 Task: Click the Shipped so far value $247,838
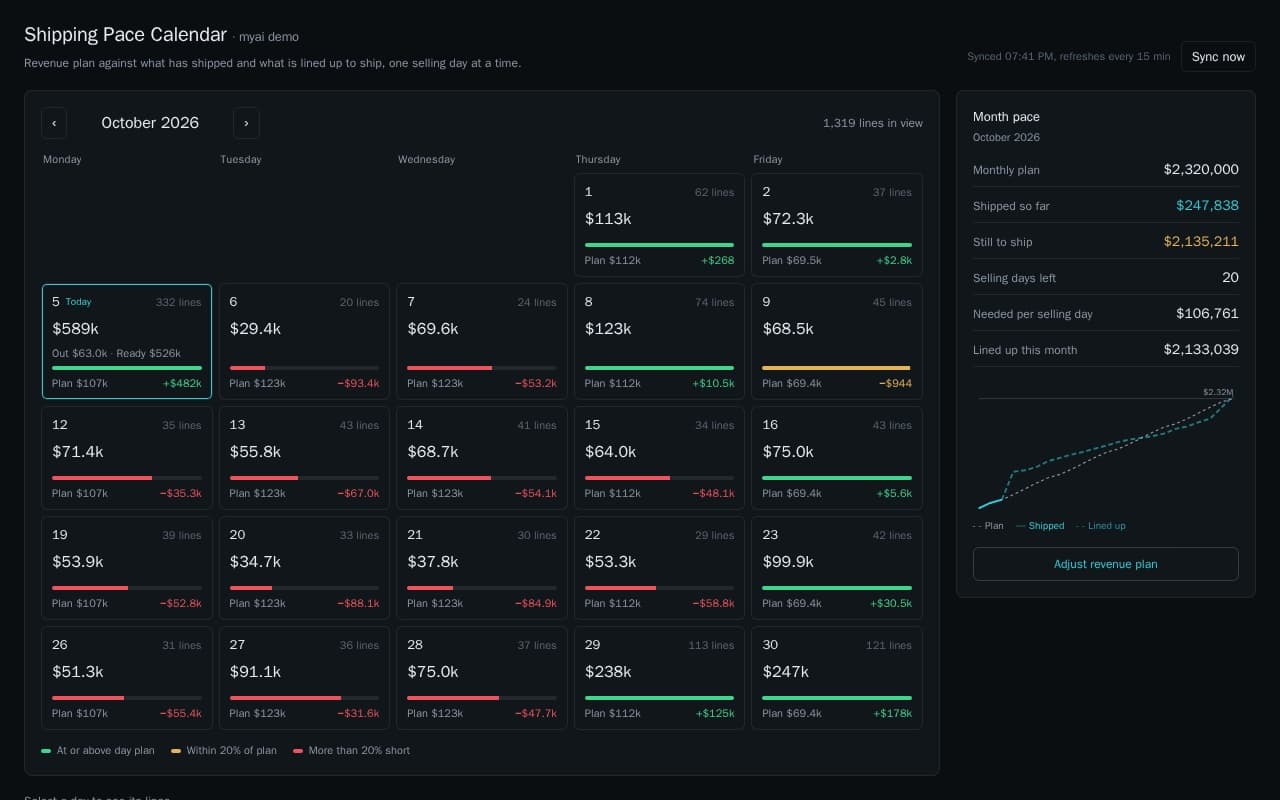(1207, 206)
